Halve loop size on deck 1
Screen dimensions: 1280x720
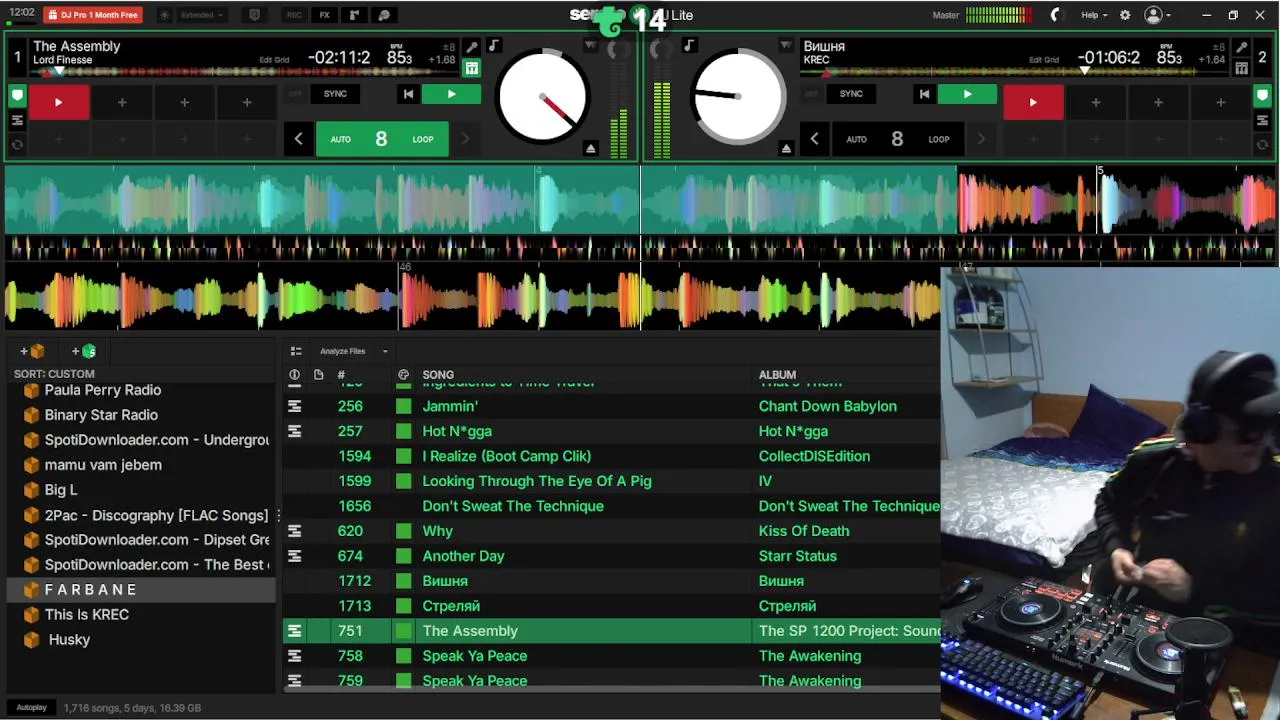[298, 139]
